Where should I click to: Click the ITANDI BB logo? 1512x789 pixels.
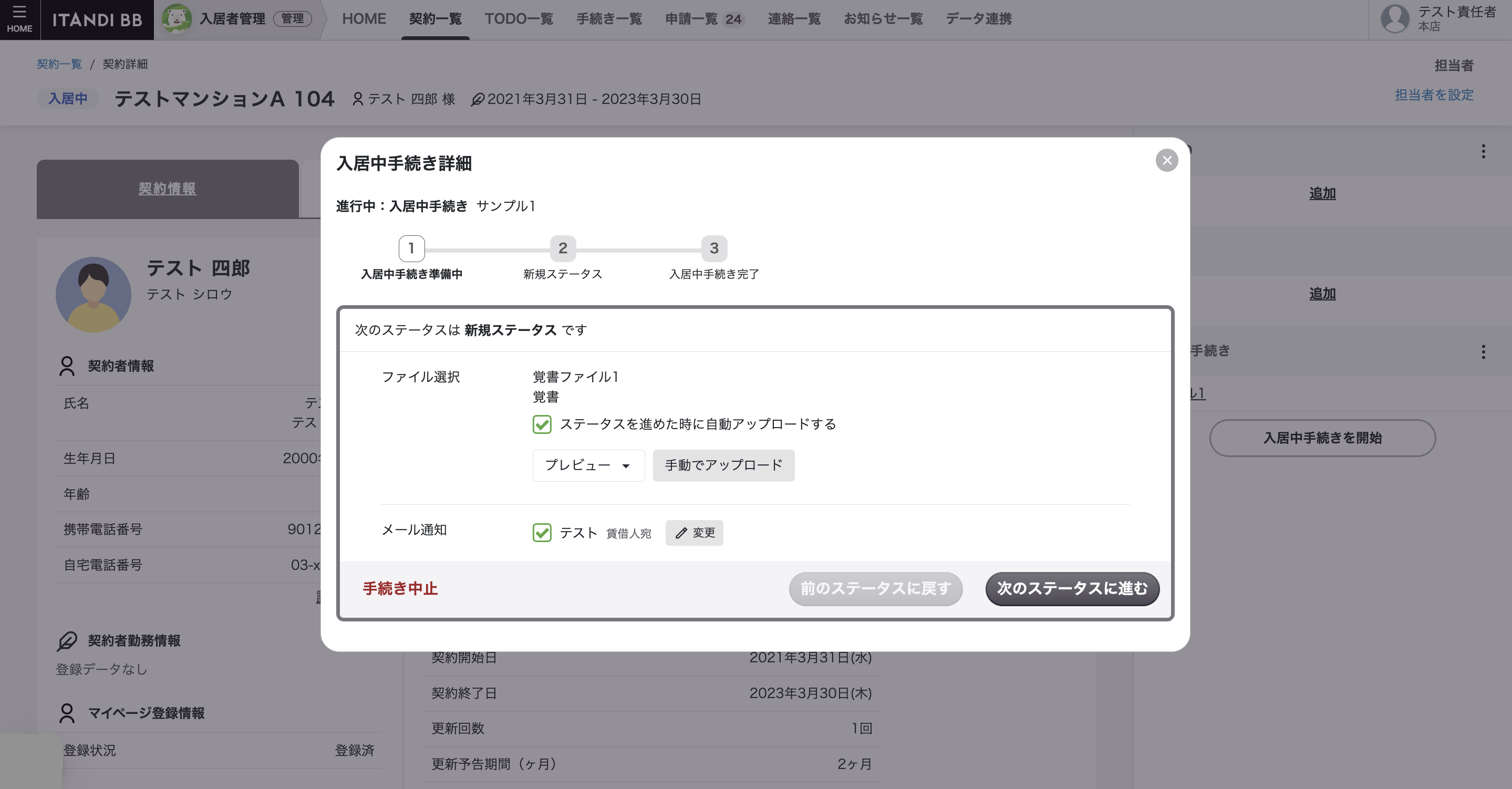pos(97,20)
